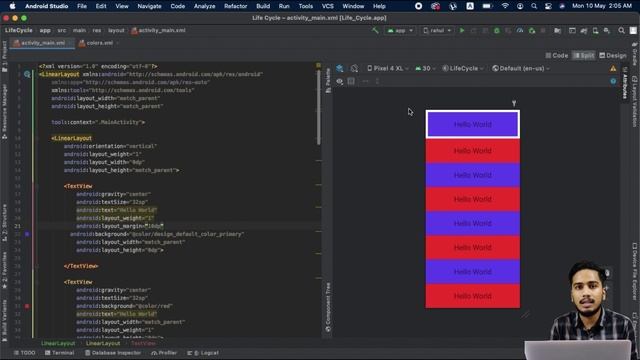Open the Component Tree side panel
The width and height of the screenshot is (640, 360).
click(x=328, y=307)
